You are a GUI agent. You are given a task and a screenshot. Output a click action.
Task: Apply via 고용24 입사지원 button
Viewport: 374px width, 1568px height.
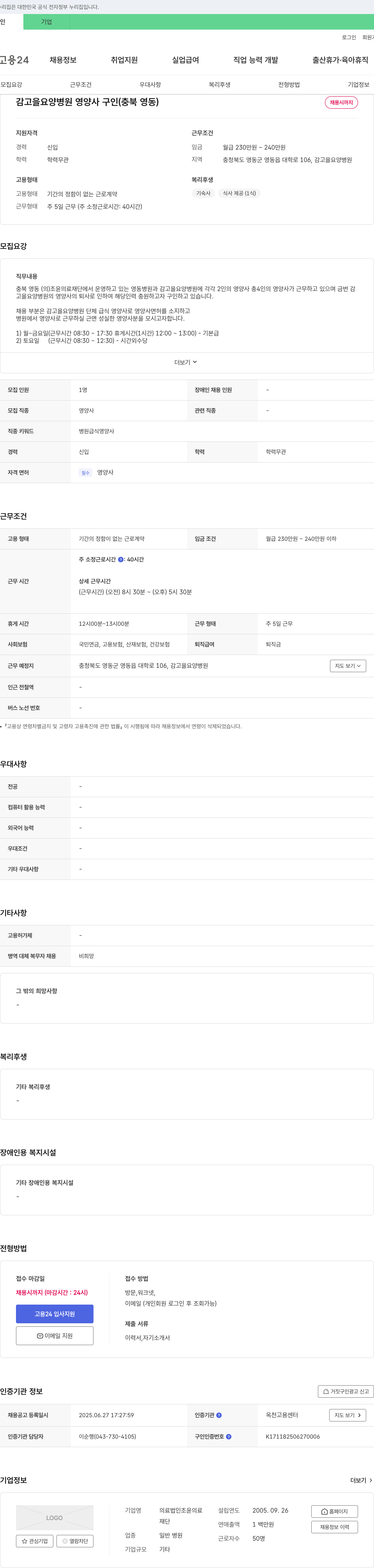click(x=55, y=1314)
